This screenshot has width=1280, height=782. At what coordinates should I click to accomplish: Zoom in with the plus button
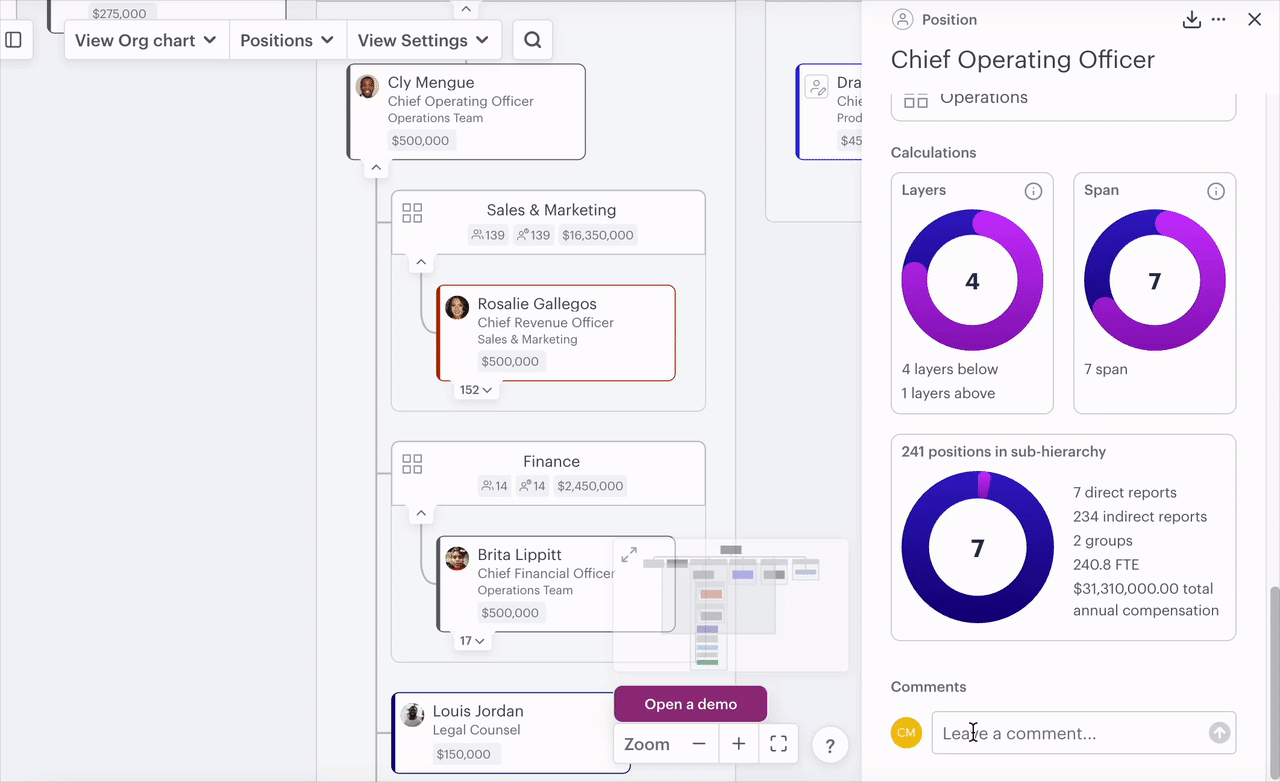[x=738, y=744]
